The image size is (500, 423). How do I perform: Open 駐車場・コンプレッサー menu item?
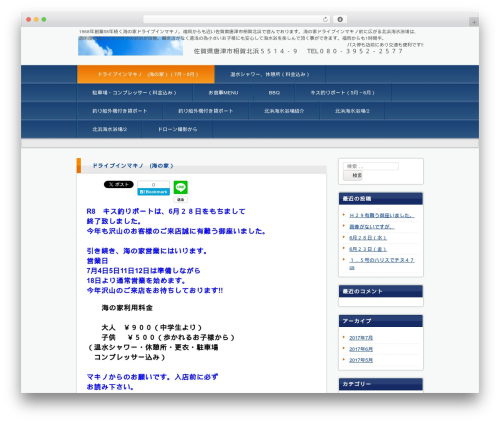click(134, 93)
